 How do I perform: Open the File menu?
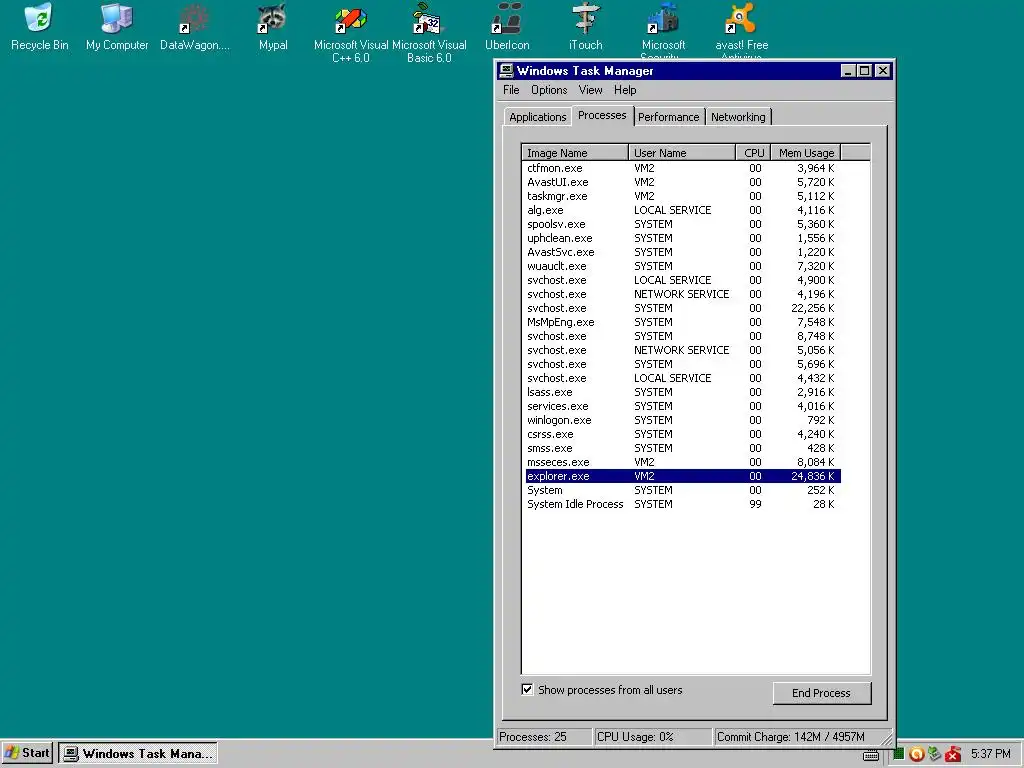coord(511,90)
